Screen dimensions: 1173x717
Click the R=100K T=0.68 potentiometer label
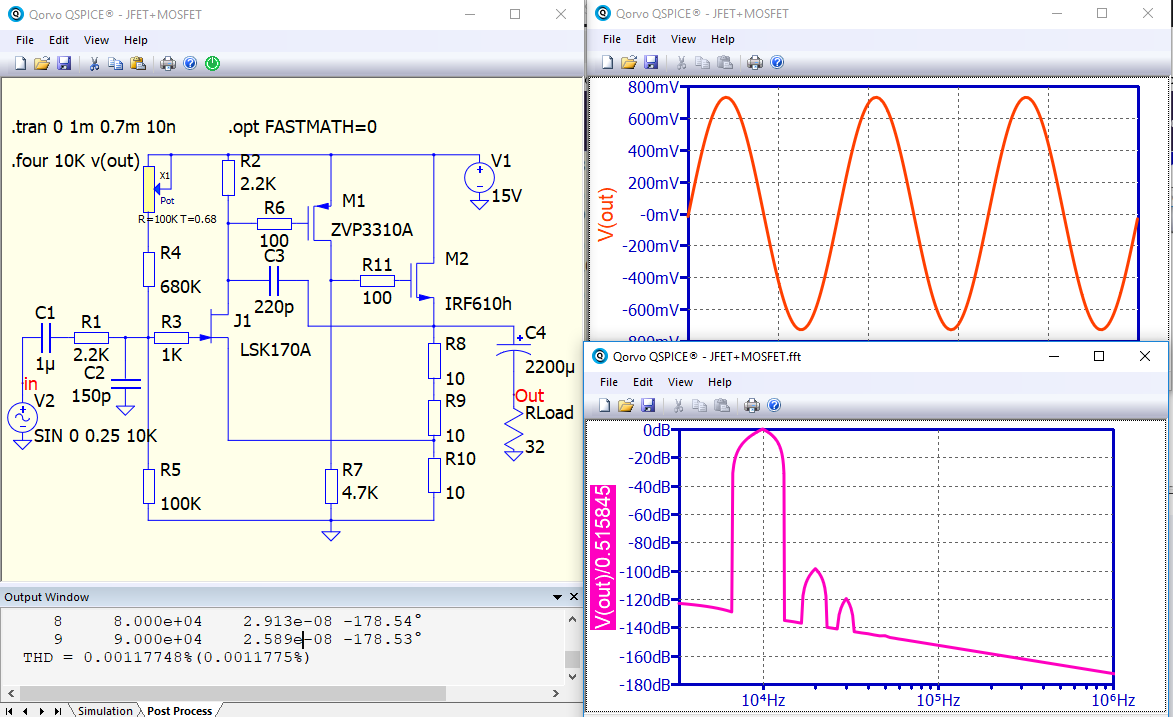(177, 219)
